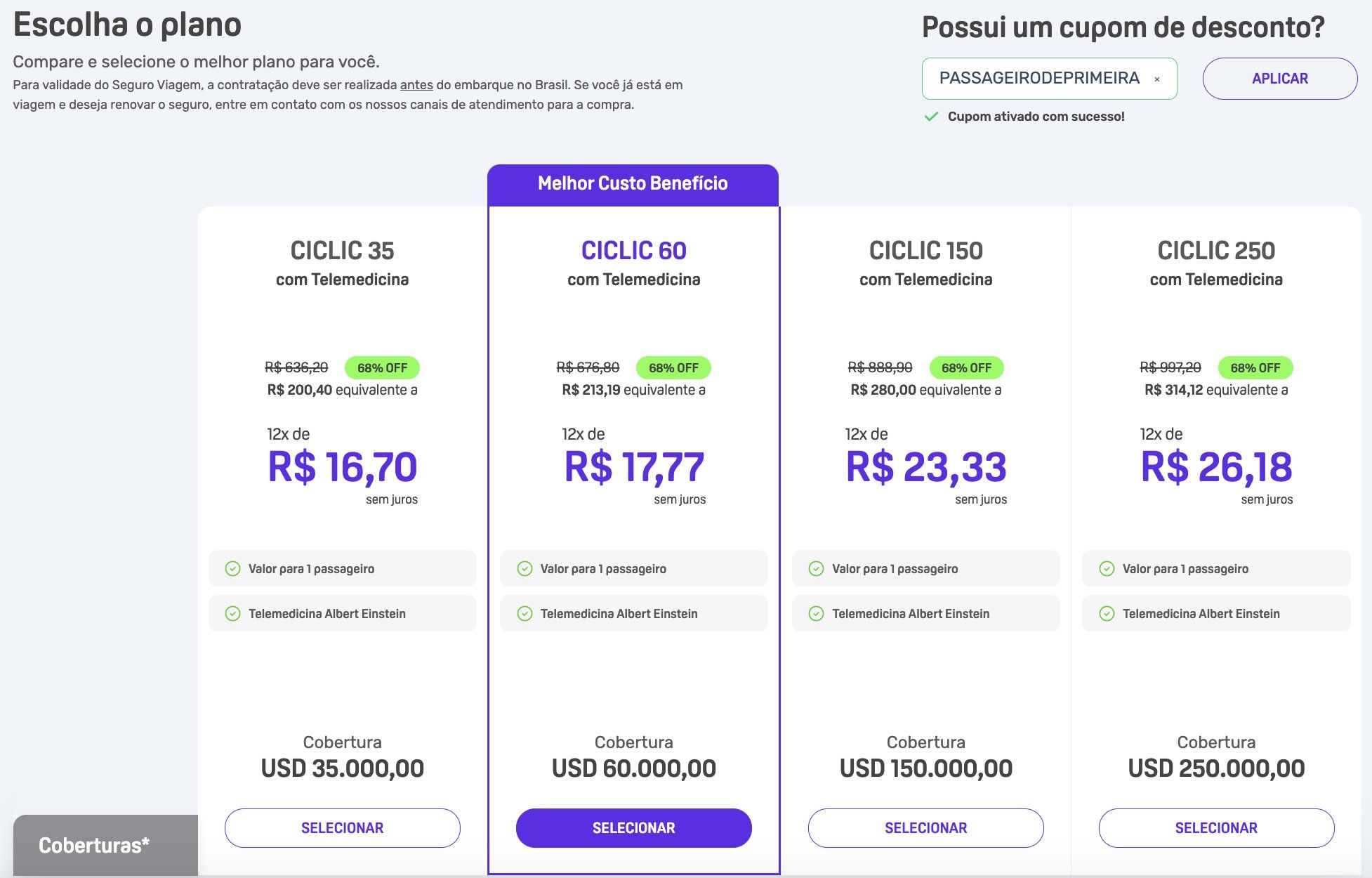Select the CICLIC 60 plan
The image size is (1372, 878).
click(634, 827)
